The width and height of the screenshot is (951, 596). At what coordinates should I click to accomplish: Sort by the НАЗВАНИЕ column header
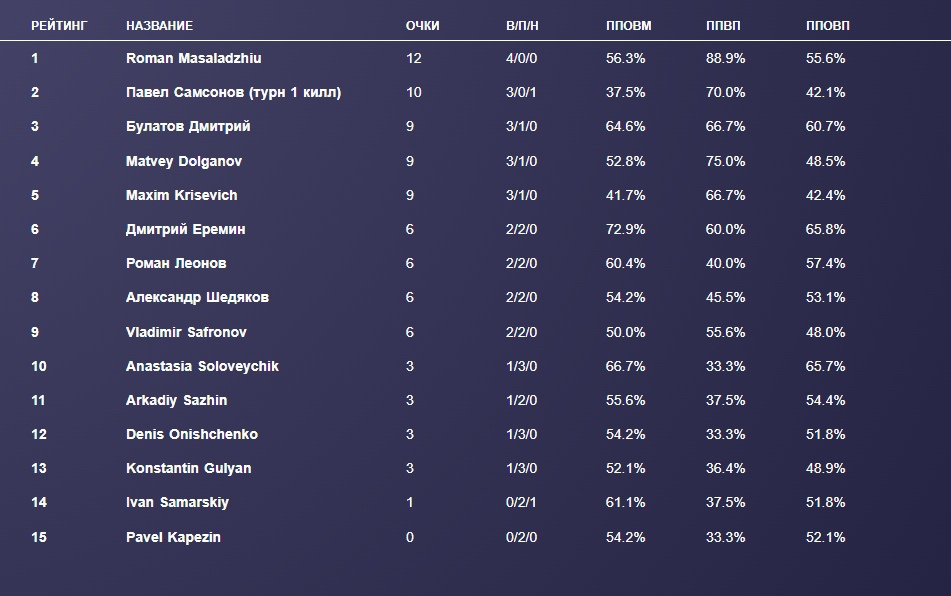click(x=159, y=25)
